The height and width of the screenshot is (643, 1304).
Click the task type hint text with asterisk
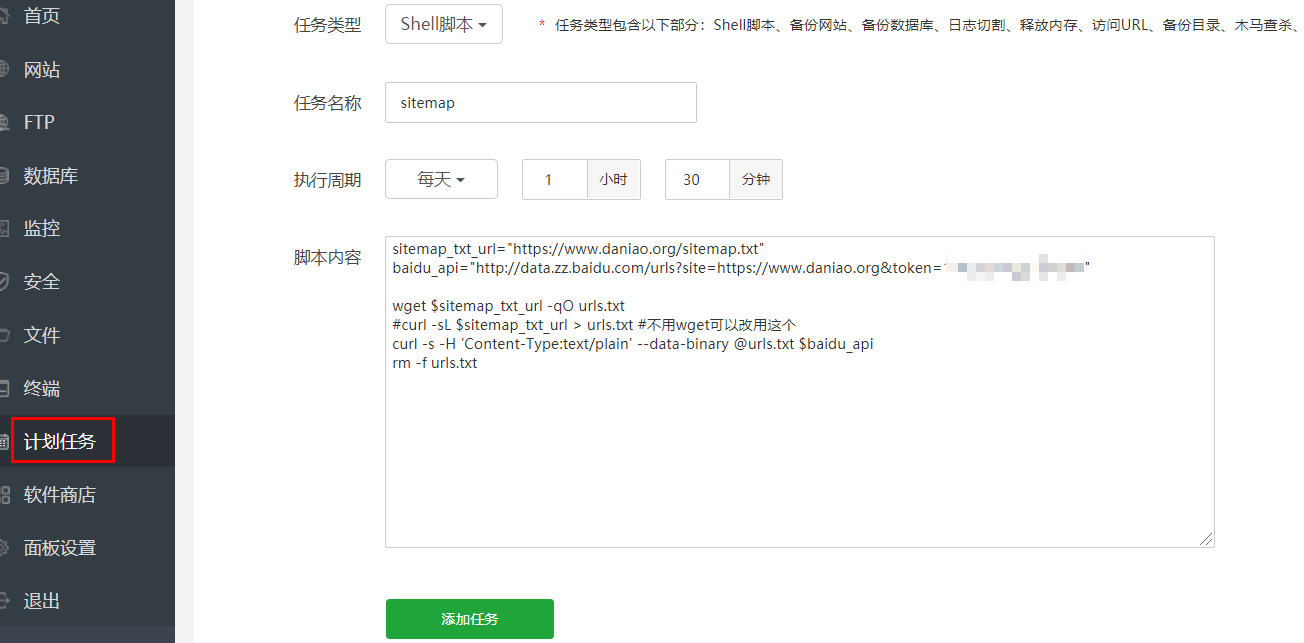pos(919,26)
